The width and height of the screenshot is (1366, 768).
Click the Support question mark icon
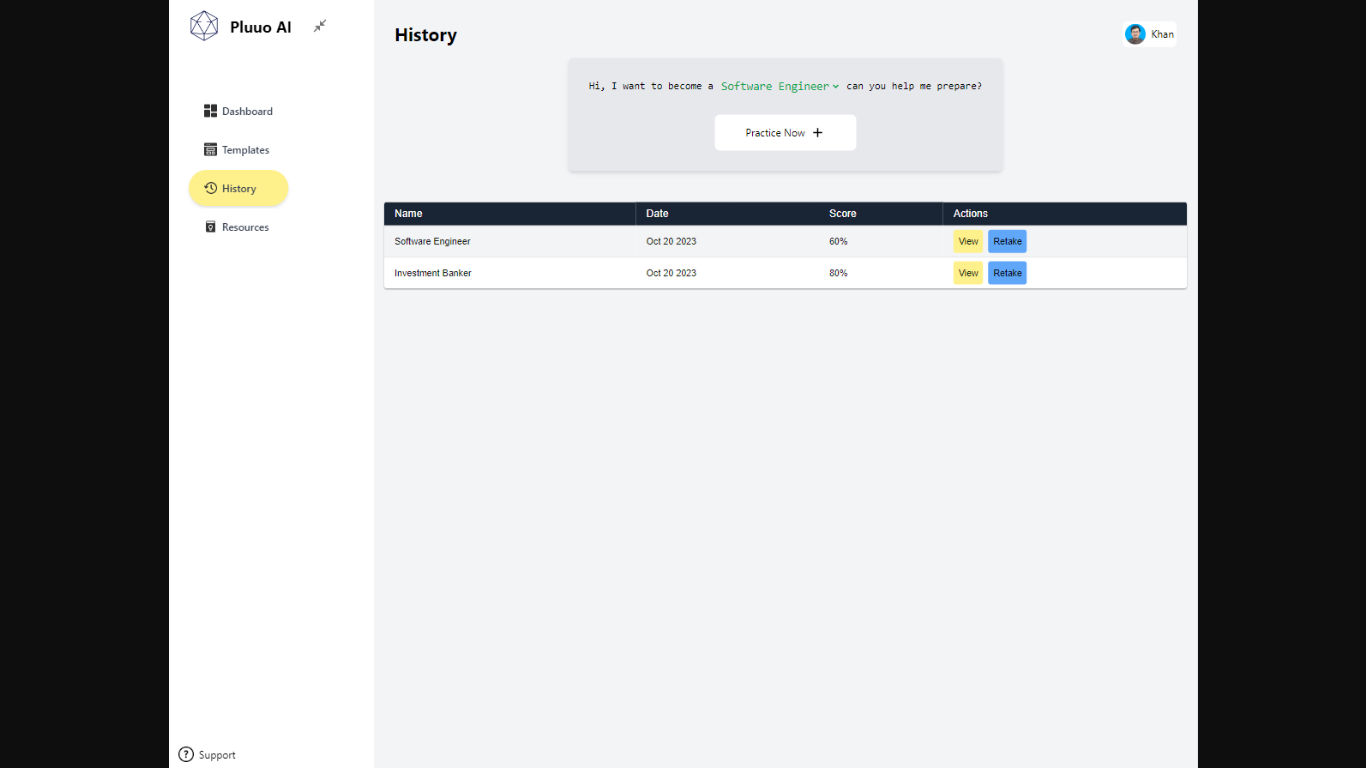(186, 755)
